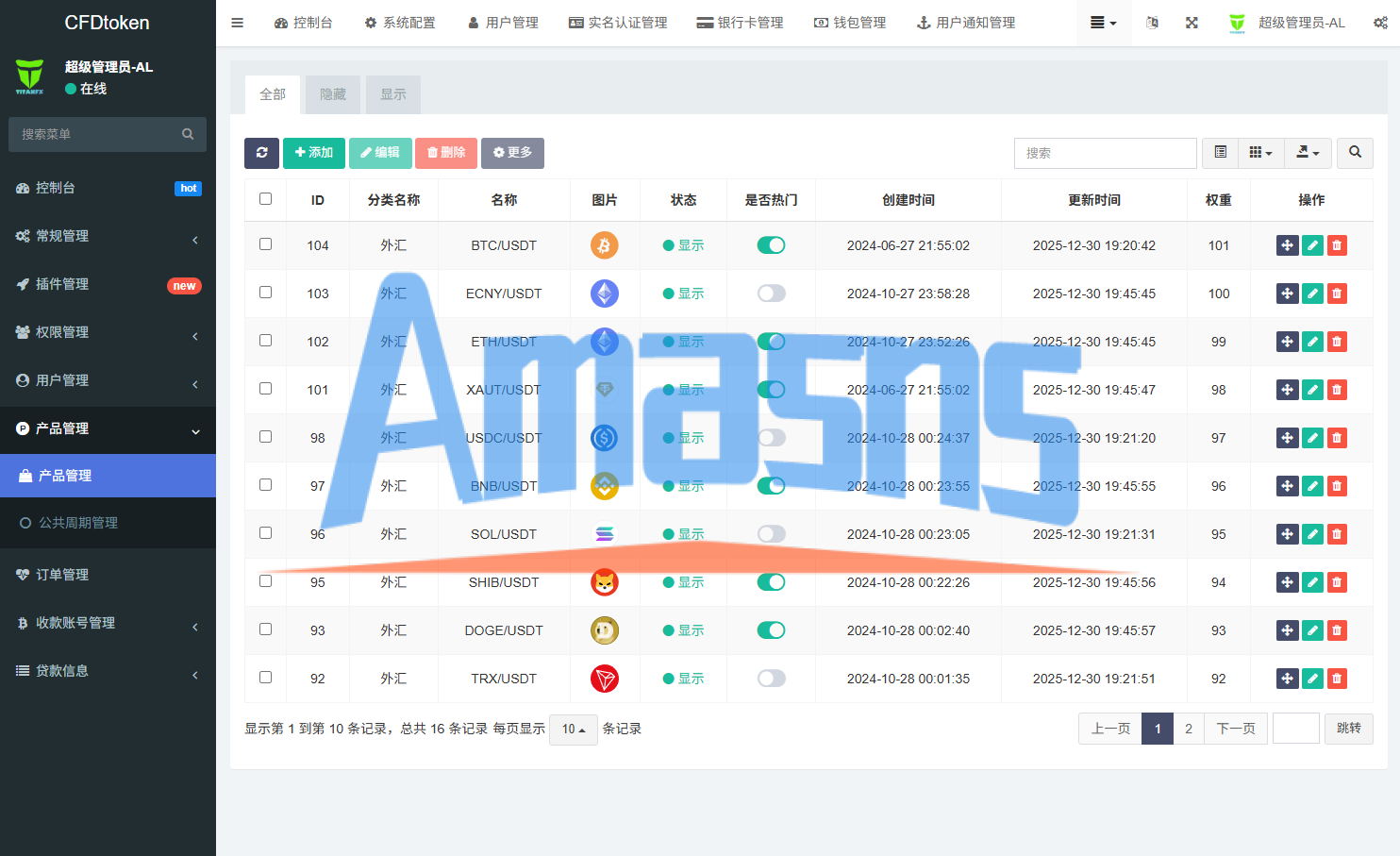Focus the table 搜索 input field
Viewport: 1400px width, 856px height.
pyautogui.click(x=1106, y=153)
